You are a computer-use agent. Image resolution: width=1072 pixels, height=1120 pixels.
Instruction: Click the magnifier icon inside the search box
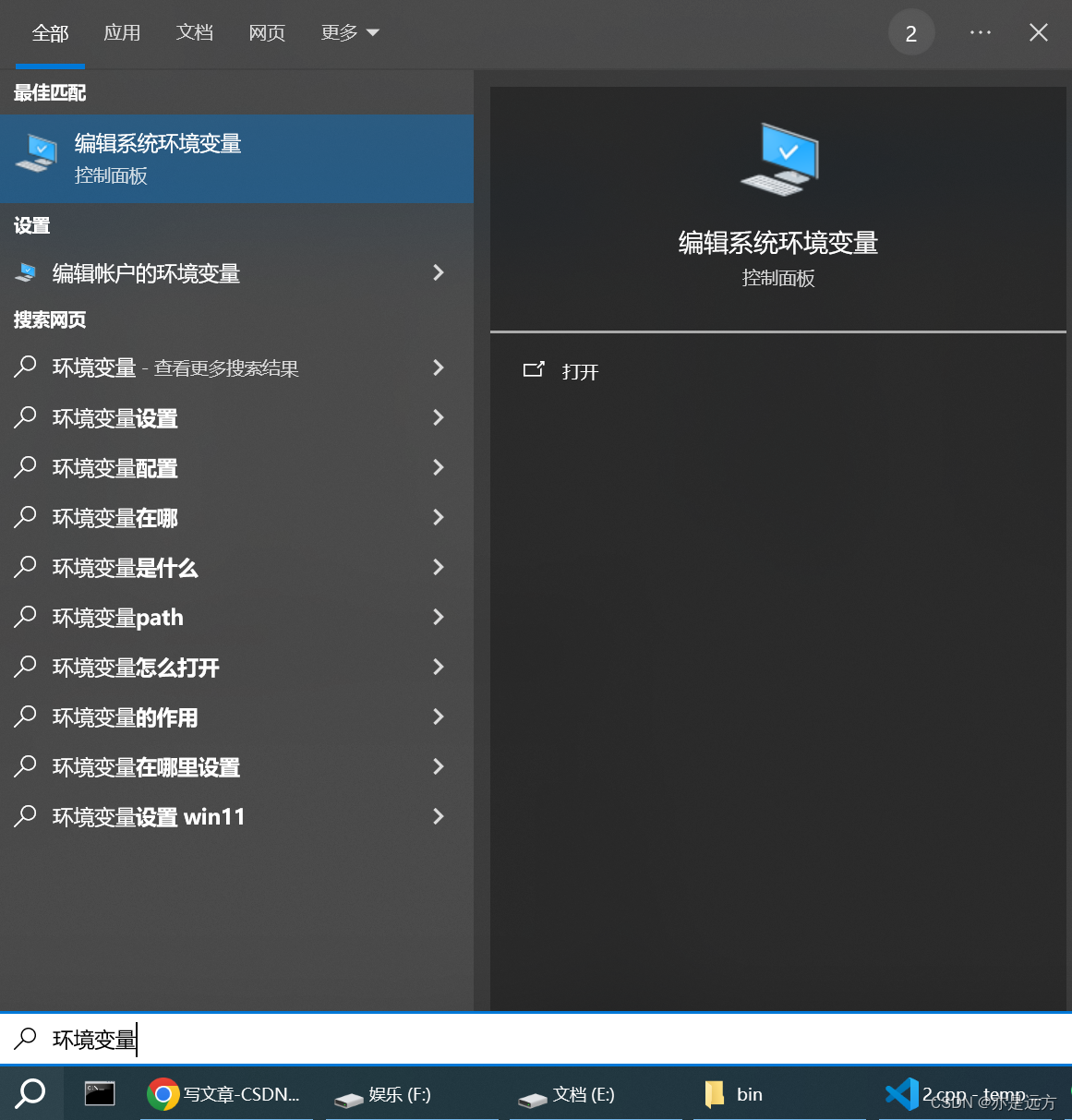[23, 1040]
